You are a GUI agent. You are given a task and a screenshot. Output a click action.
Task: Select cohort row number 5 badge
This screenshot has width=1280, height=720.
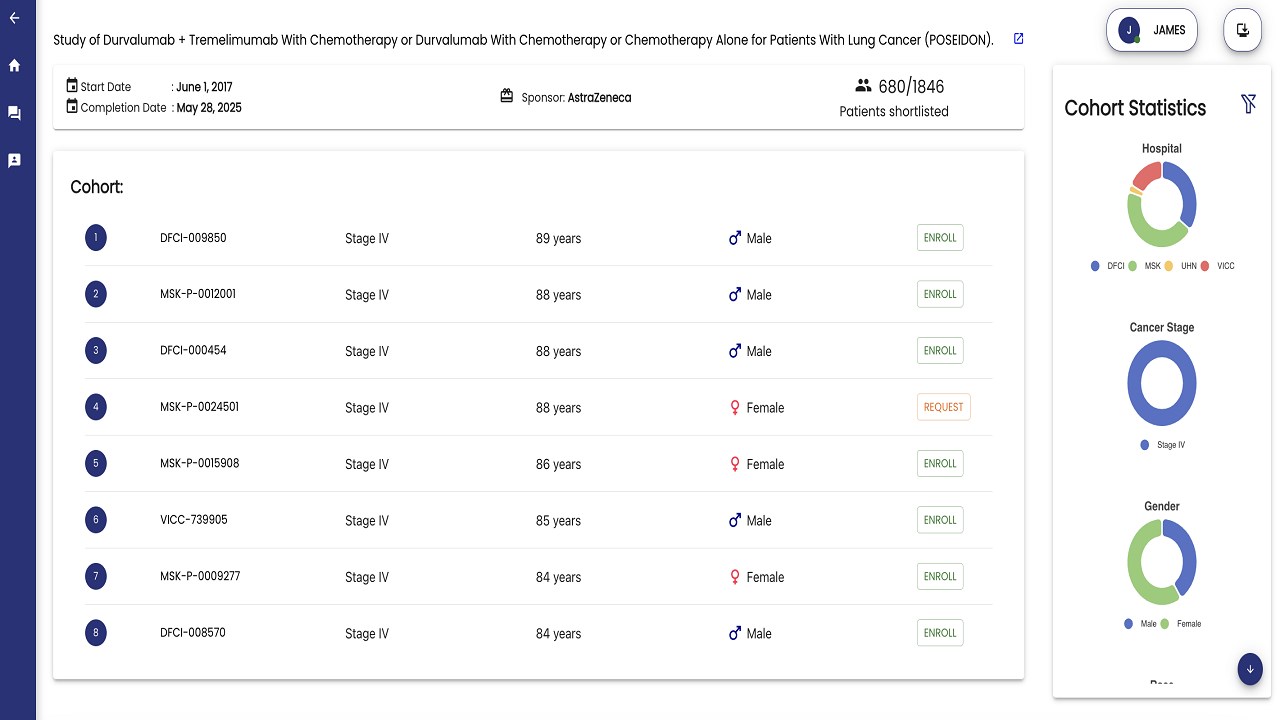click(96, 464)
